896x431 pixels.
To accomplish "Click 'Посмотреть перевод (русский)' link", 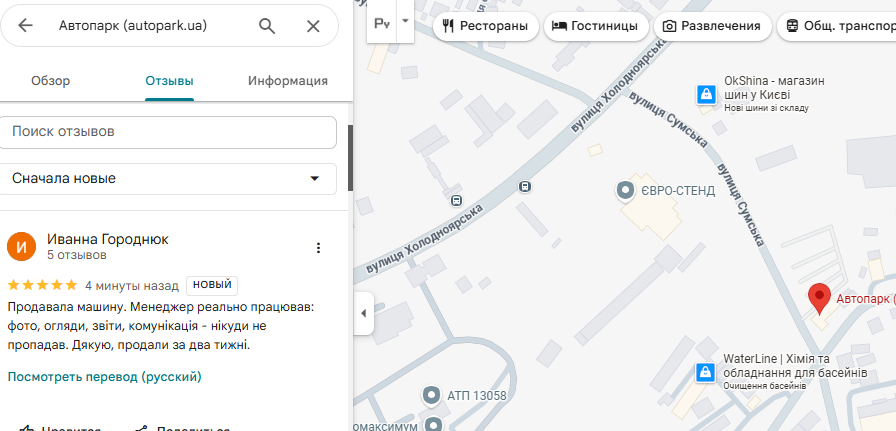I will pyautogui.click(x=105, y=377).
